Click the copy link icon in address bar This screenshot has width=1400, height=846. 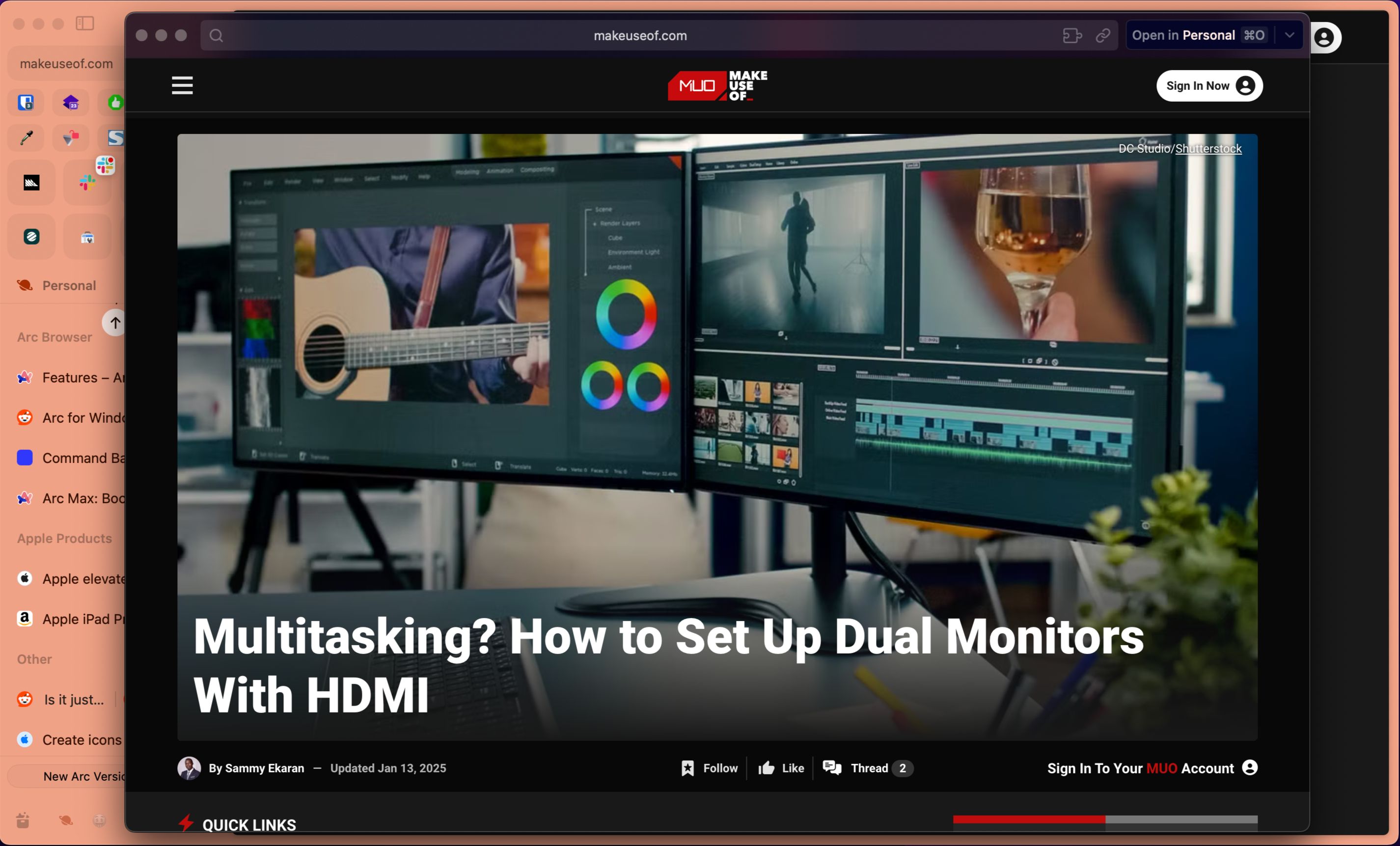coord(1103,35)
